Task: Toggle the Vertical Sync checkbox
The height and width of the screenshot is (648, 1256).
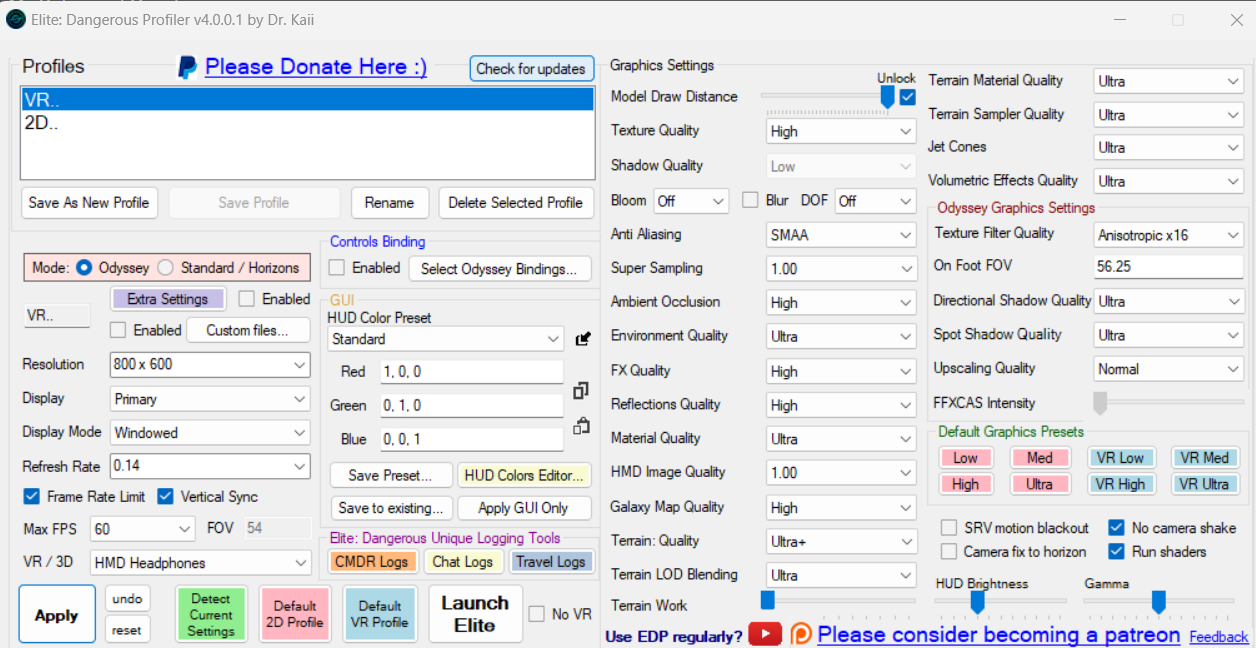Action: [165, 496]
